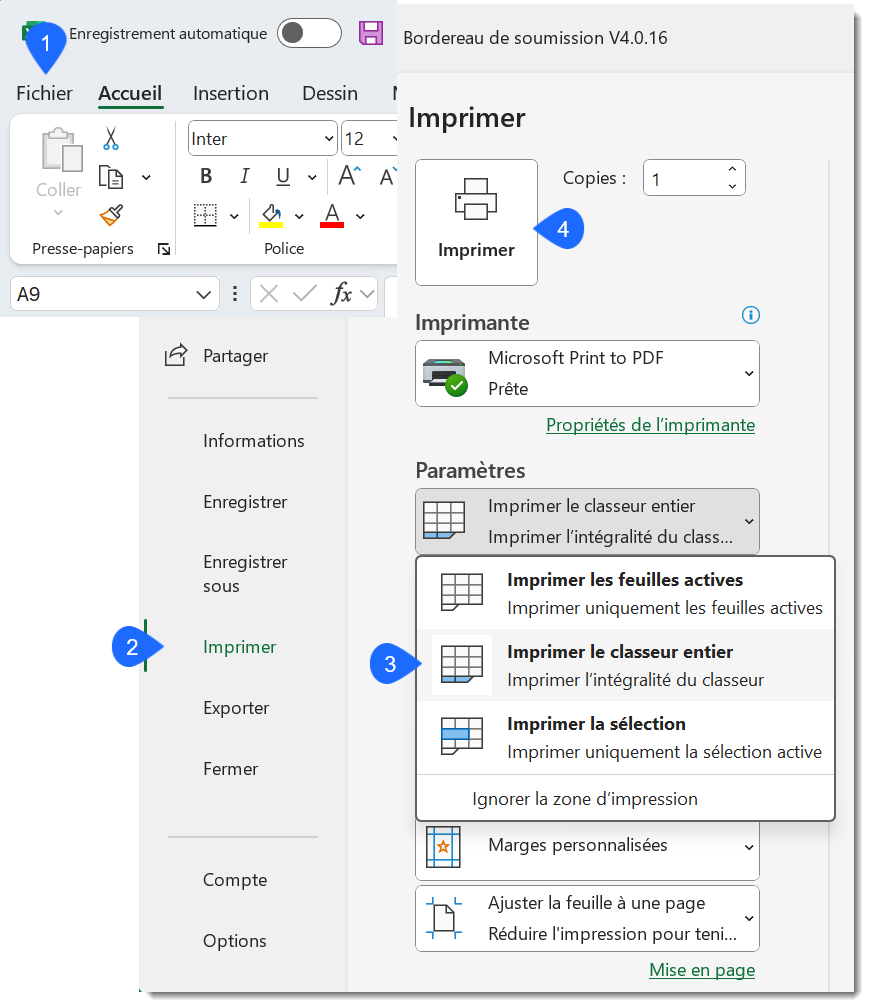Open Ajuster la feuille à une page dropdown
The height and width of the screenshot is (1007, 869).
tap(587, 918)
